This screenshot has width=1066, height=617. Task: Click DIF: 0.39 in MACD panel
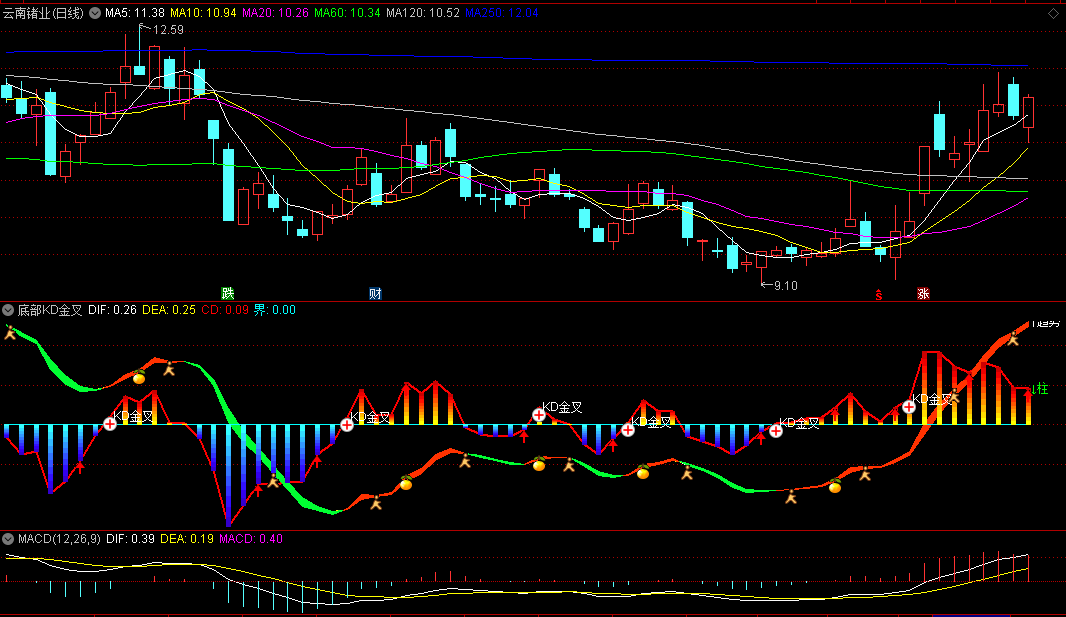131,539
